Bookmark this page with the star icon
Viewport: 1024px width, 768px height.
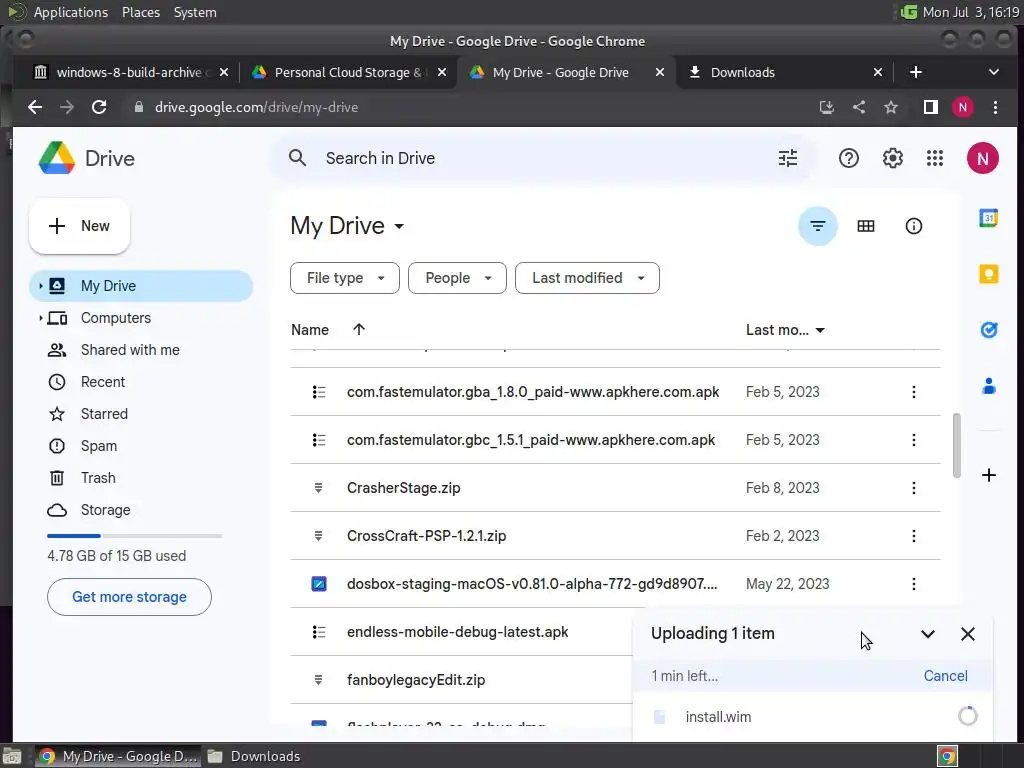[x=890, y=107]
